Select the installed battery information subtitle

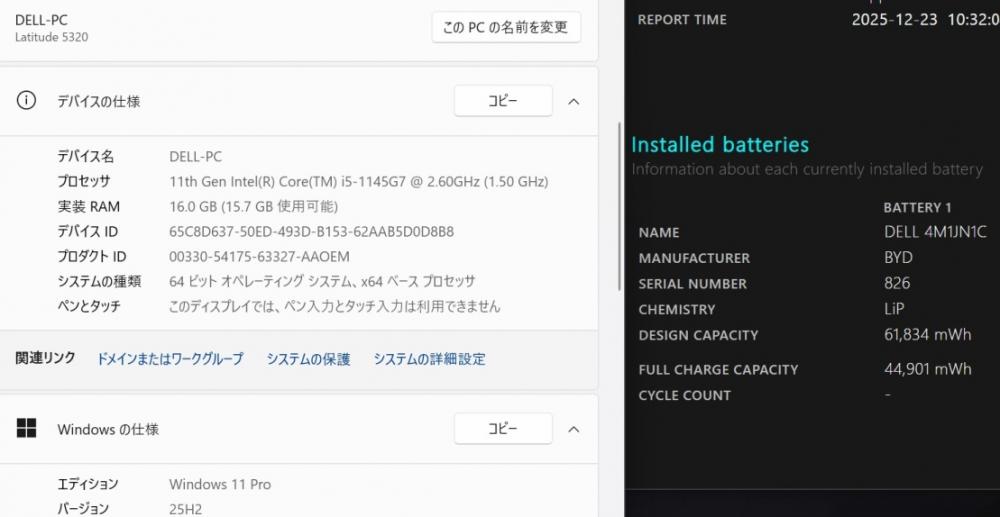[x=807, y=170]
